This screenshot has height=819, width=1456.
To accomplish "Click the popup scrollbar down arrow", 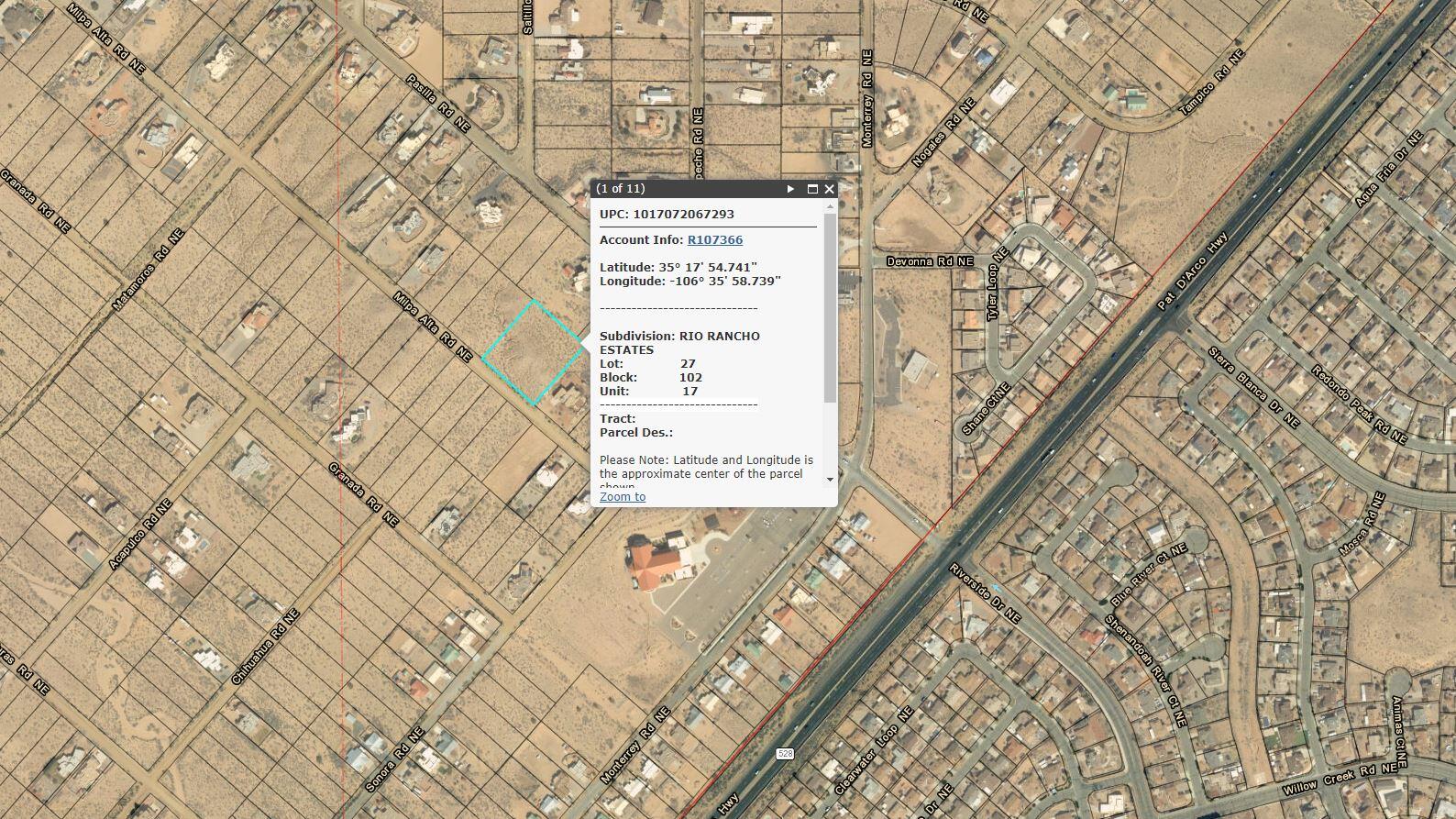I will coord(830,480).
